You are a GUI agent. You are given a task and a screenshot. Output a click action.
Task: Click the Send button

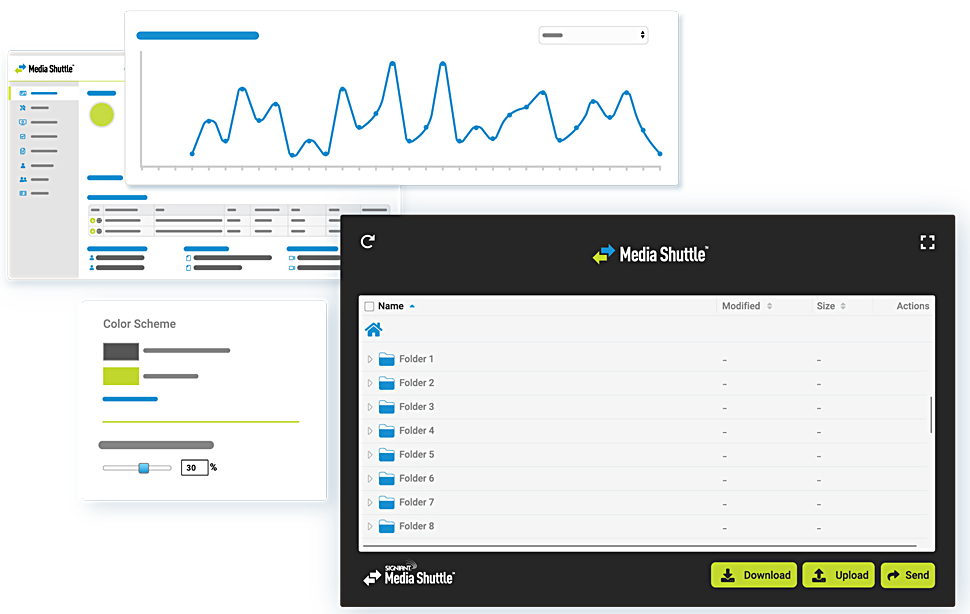(x=908, y=575)
